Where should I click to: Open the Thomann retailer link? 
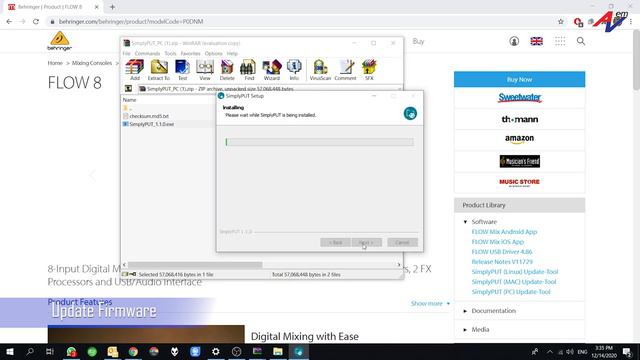point(519,119)
